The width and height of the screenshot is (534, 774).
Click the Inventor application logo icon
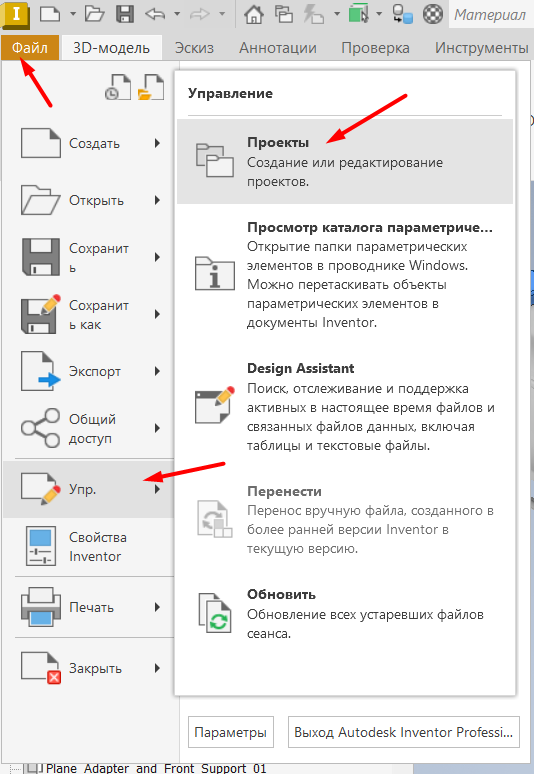click(15, 15)
